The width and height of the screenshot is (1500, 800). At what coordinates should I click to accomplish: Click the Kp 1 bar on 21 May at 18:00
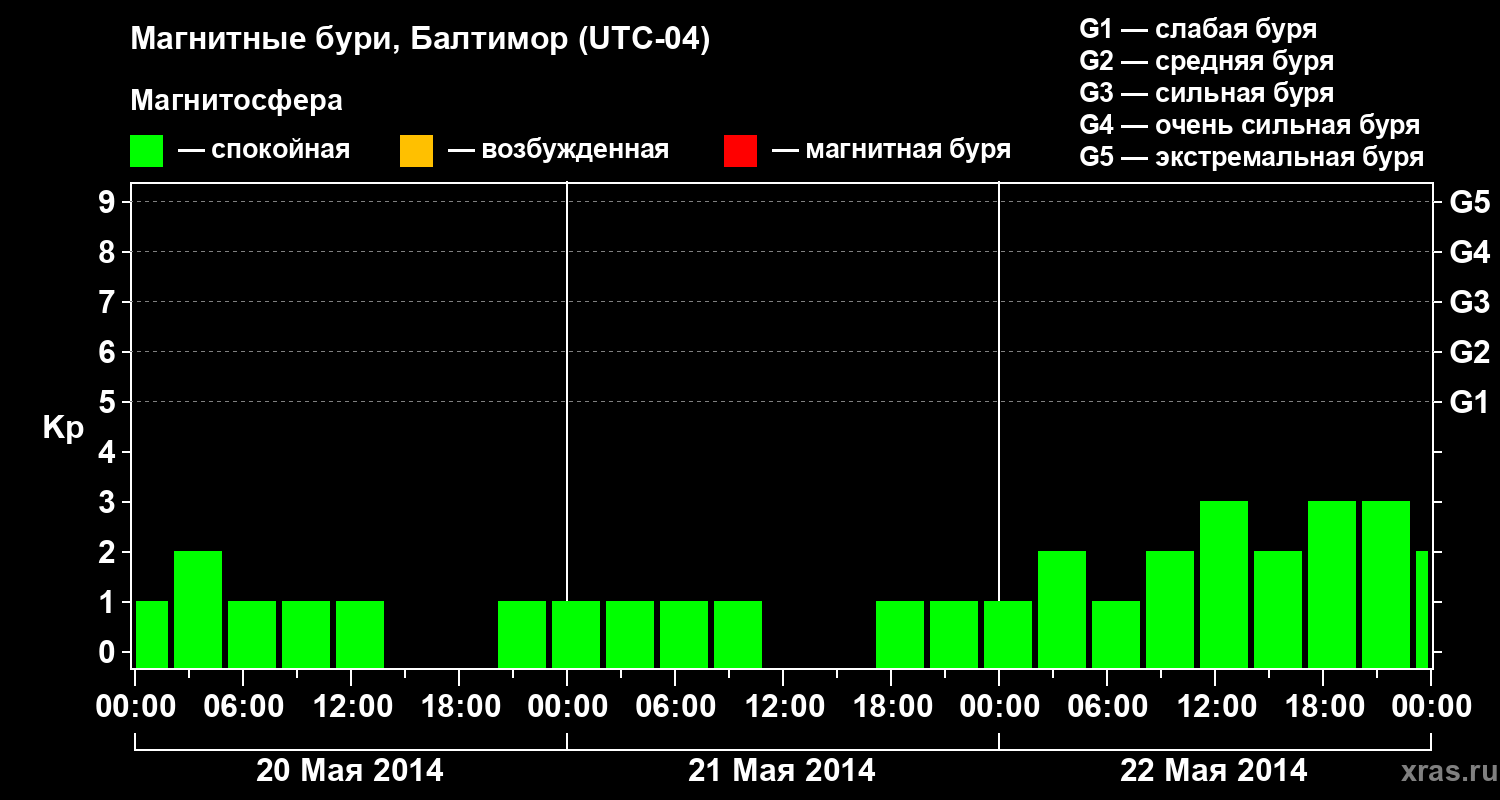[900, 634]
